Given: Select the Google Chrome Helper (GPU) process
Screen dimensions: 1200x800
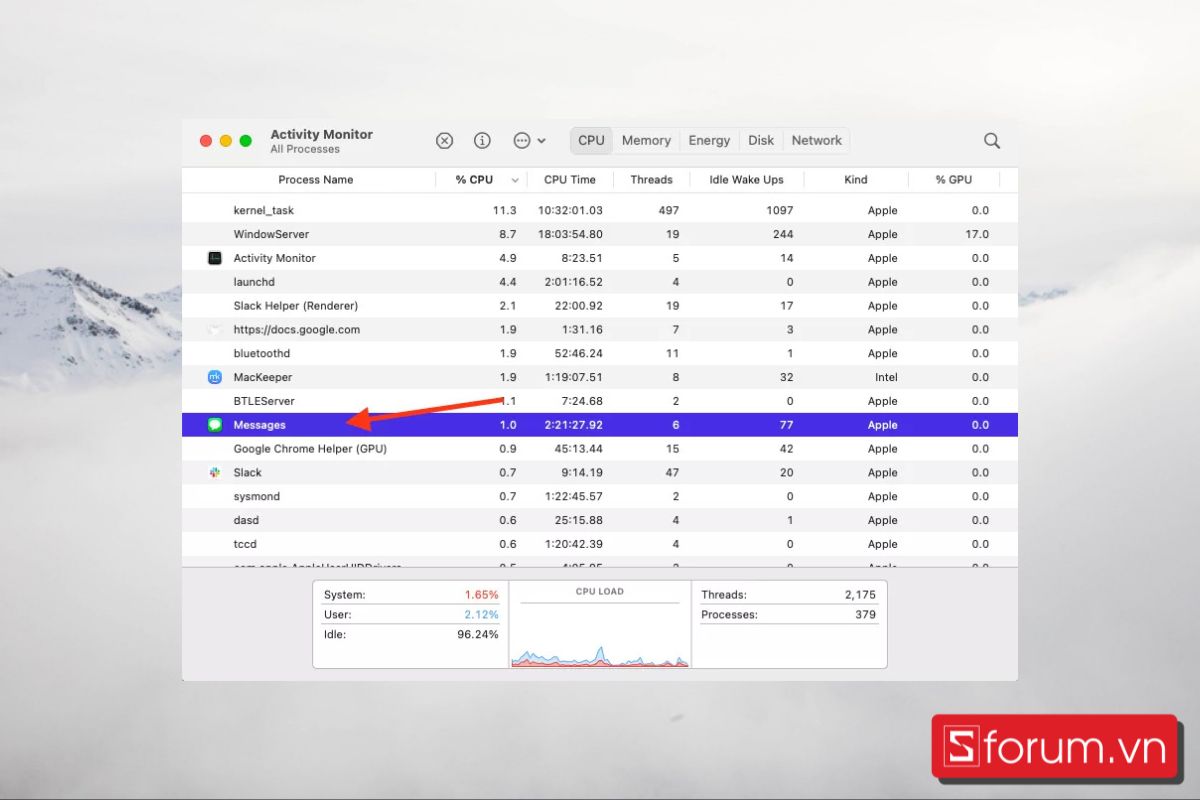Looking at the screenshot, I should click(310, 449).
